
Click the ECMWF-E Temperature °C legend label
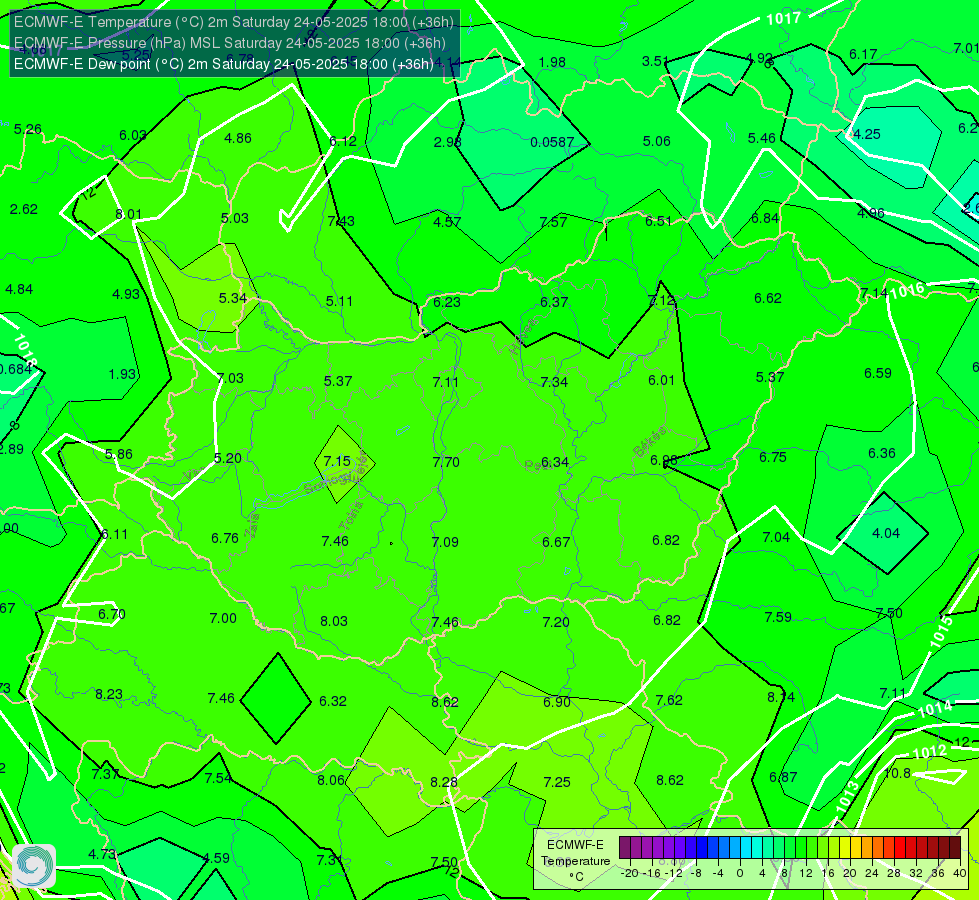575,861
